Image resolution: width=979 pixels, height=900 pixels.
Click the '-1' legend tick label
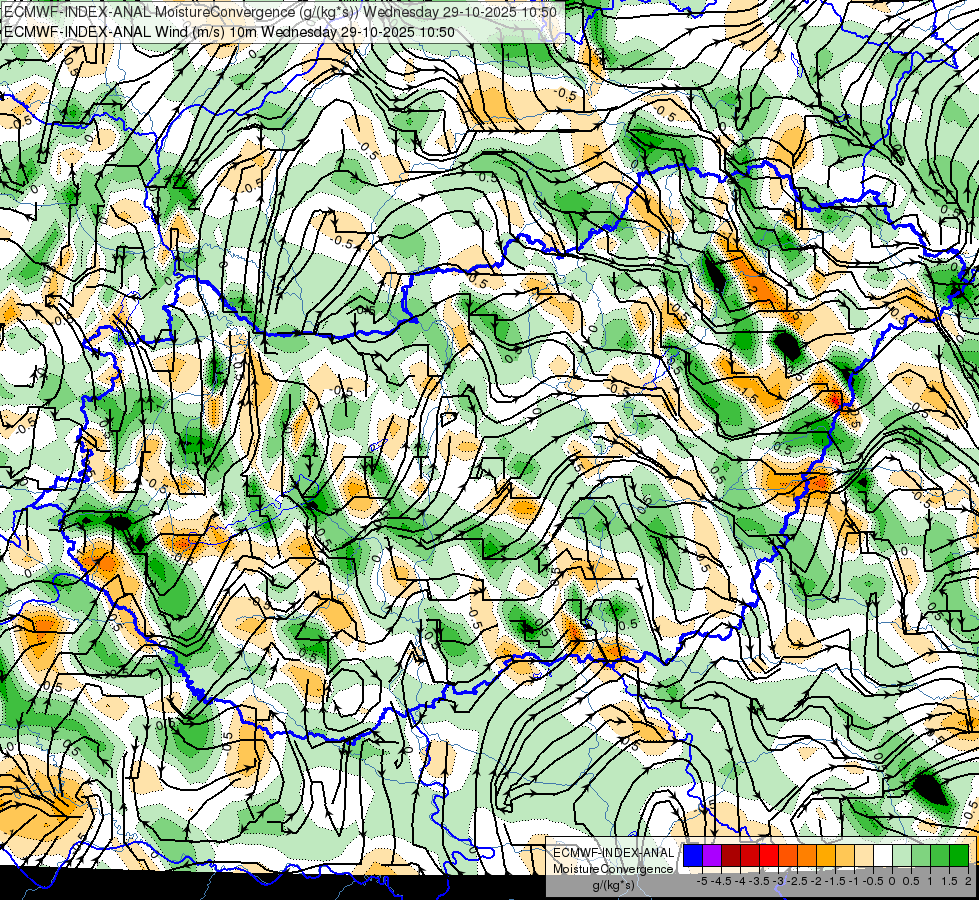pyautogui.click(x=854, y=881)
